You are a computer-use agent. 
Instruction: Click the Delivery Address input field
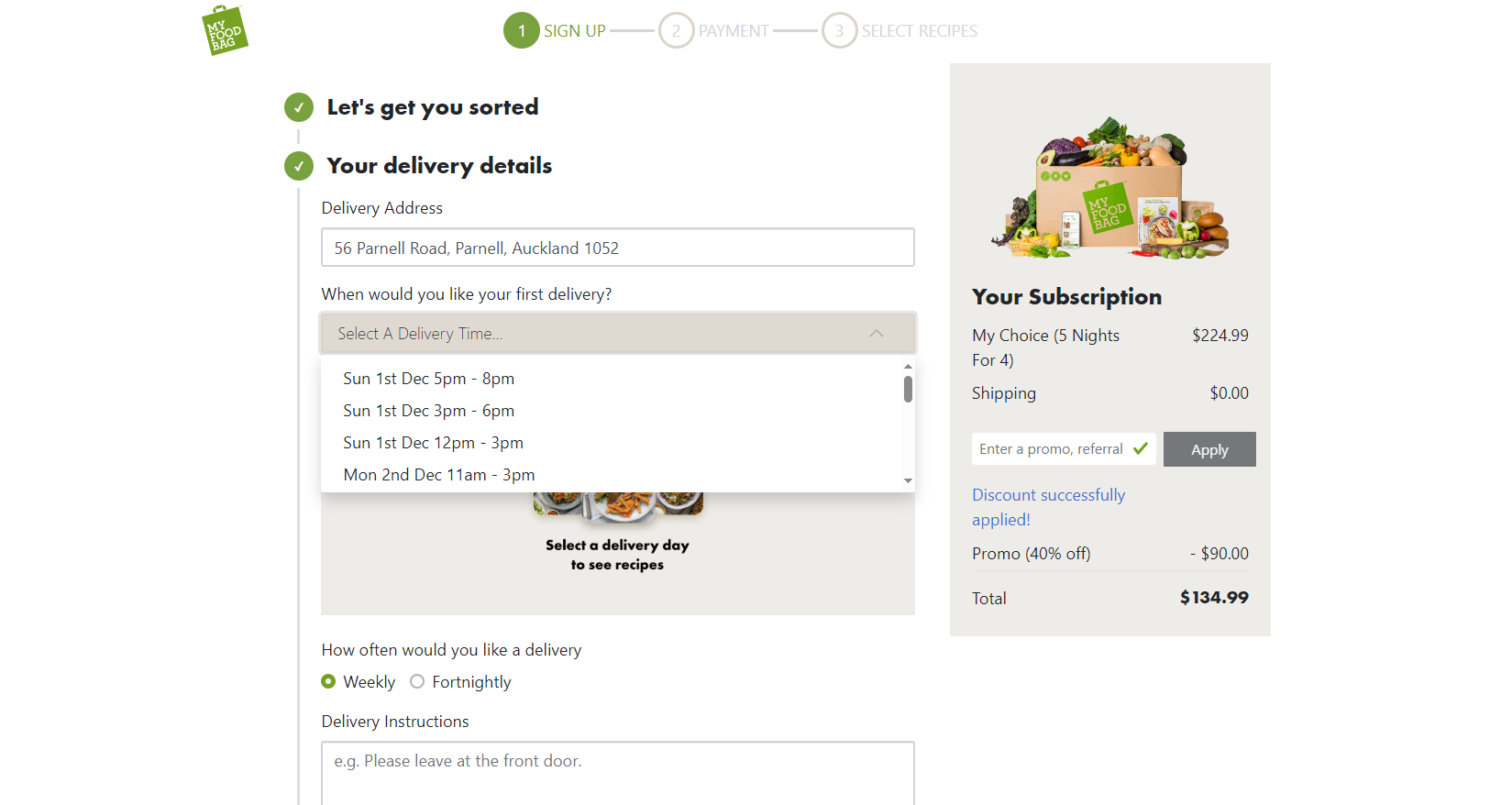618,248
